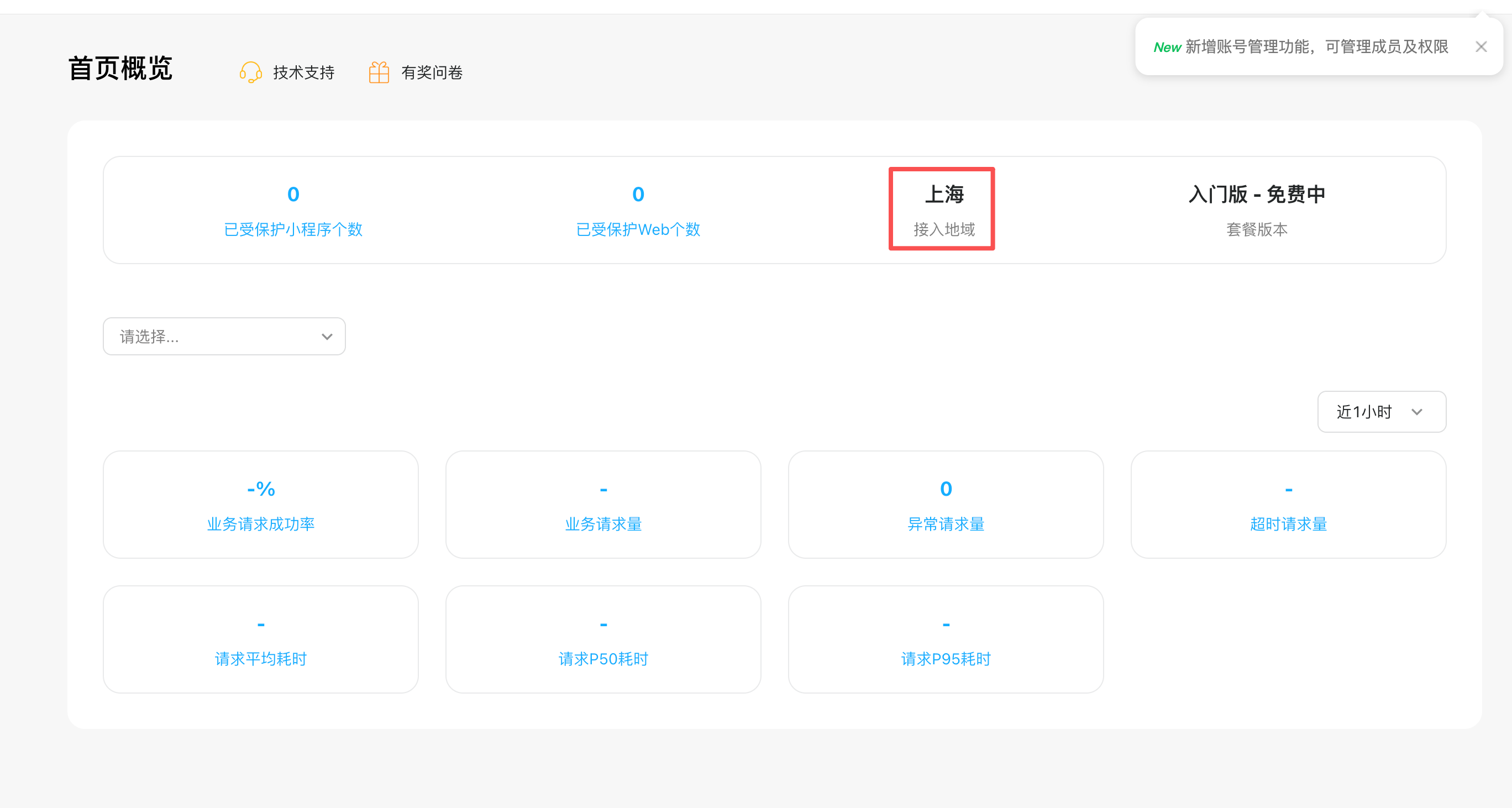The image size is (1512, 808).
Task: Click the 上海 接入地域 region box
Action: (x=942, y=209)
